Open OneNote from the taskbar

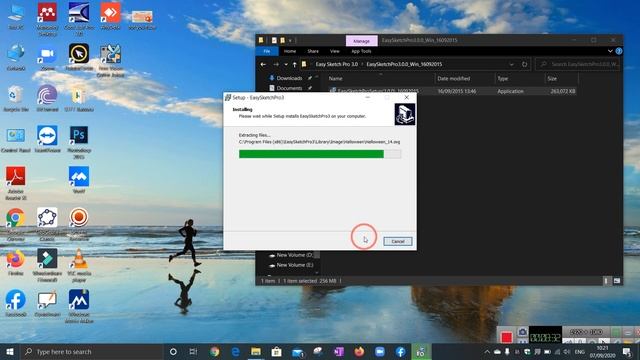(x=338, y=351)
